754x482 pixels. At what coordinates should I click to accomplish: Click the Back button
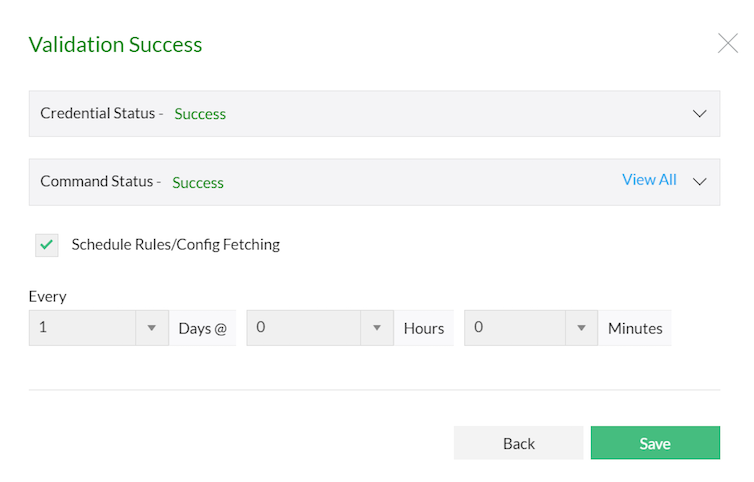pyautogui.click(x=518, y=443)
